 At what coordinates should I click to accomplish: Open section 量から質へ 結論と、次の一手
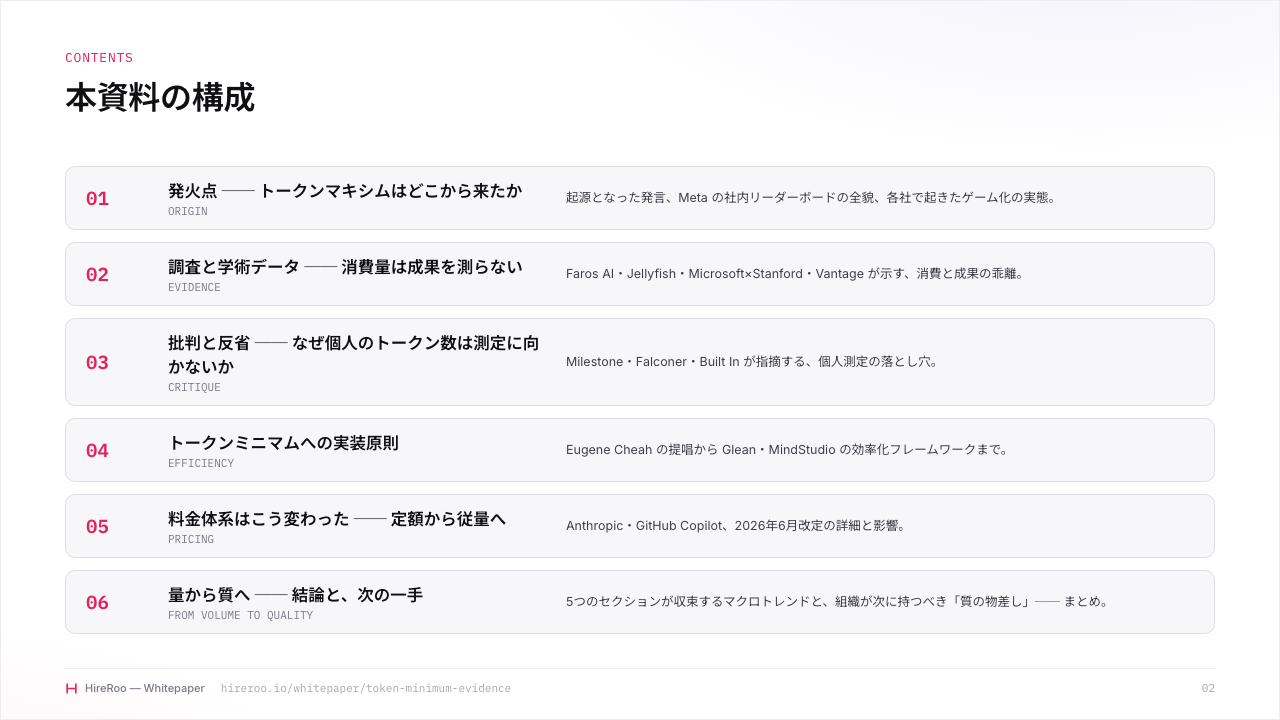296,594
